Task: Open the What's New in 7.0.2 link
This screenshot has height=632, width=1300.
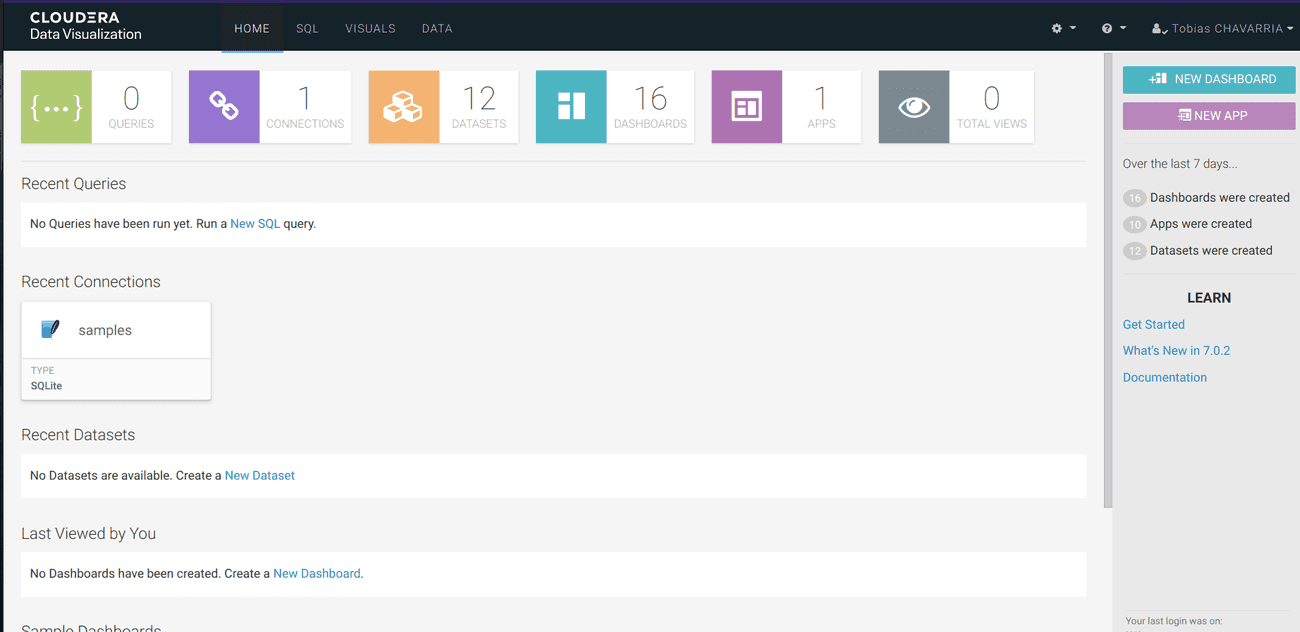Action: point(1176,351)
